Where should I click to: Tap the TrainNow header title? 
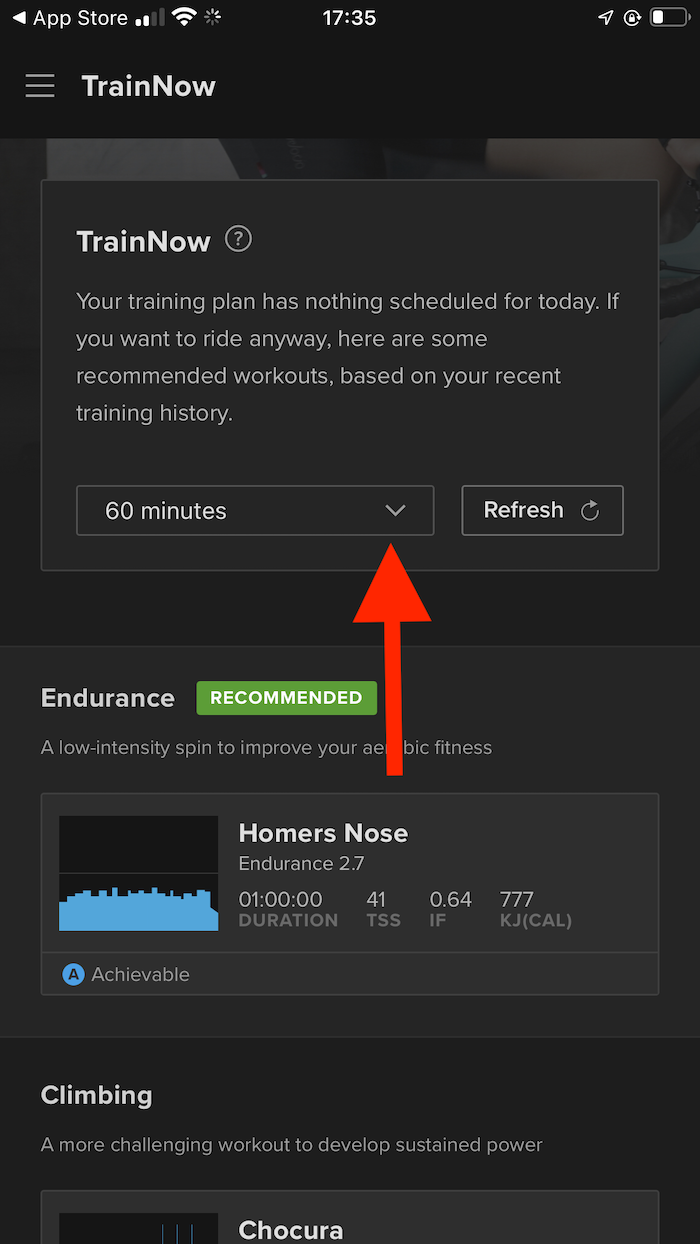148,86
